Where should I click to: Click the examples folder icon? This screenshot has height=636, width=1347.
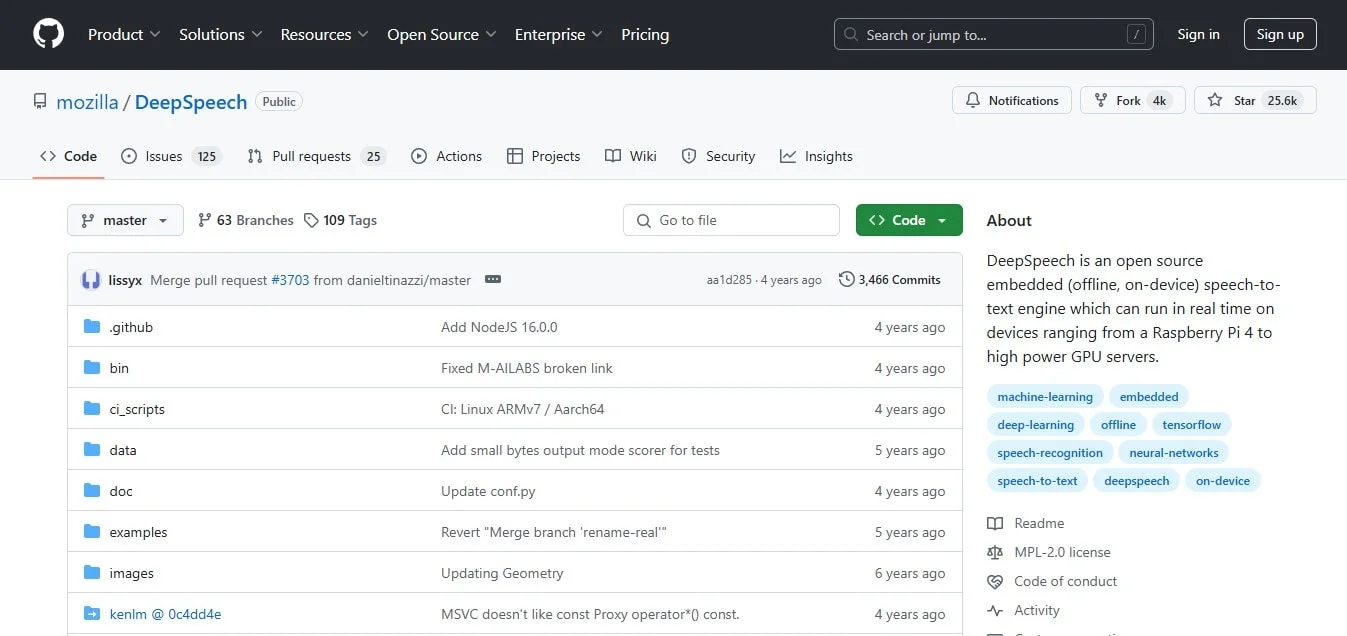[x=92, y=532]
